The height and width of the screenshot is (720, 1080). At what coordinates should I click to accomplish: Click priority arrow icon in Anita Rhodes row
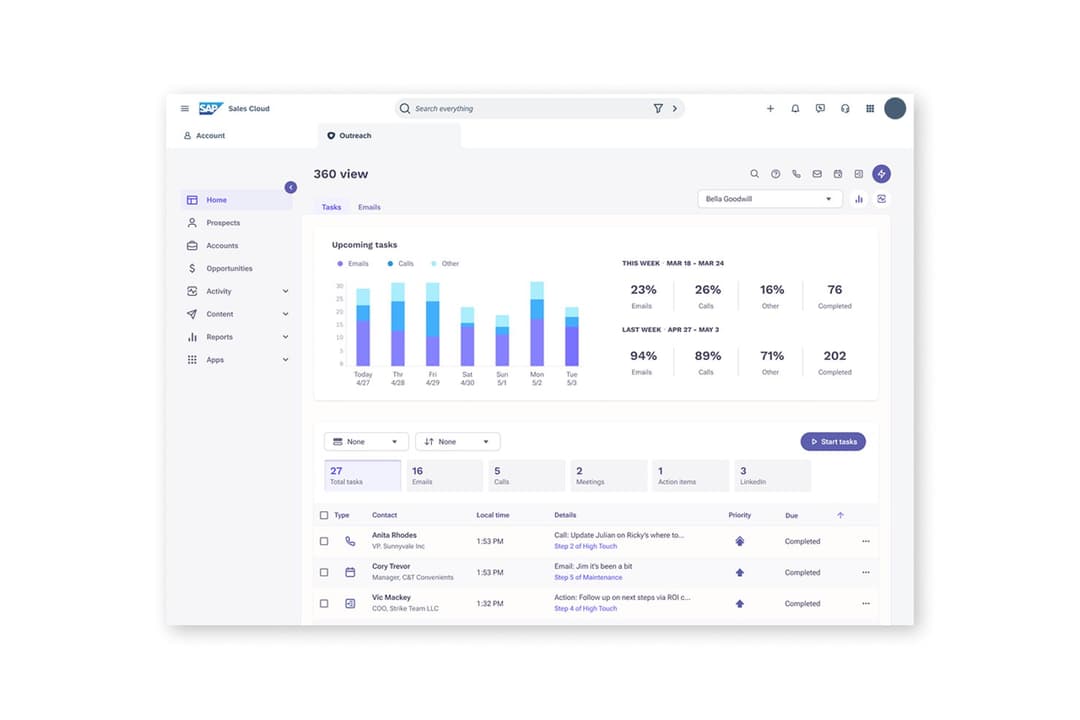[x=739, y=541]
